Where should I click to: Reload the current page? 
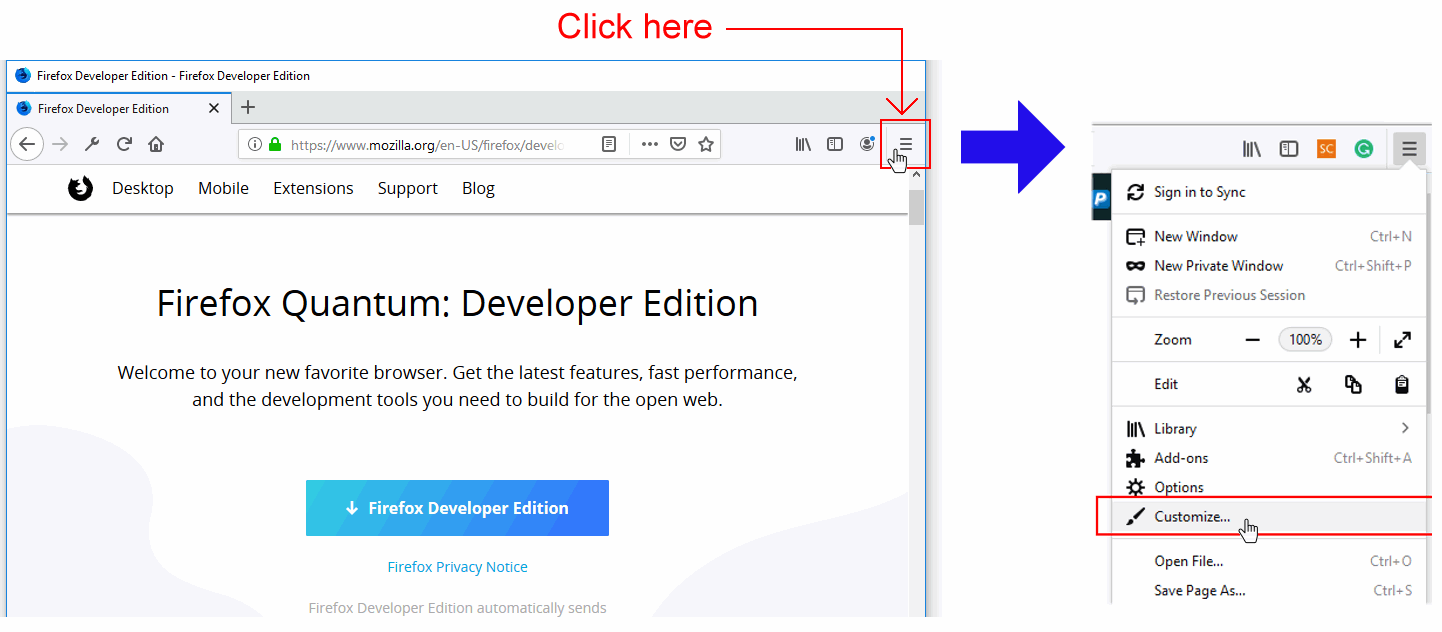pyautogui.click(x=124, y=144)
